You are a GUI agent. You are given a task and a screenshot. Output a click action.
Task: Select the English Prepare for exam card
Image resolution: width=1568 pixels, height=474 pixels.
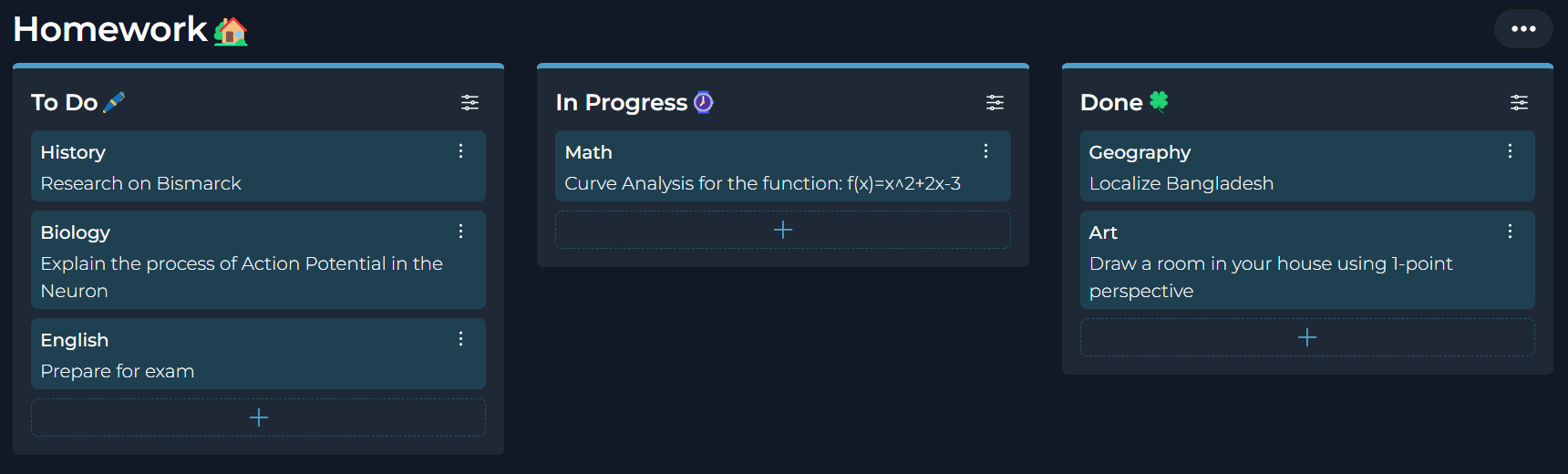point(258,354)
